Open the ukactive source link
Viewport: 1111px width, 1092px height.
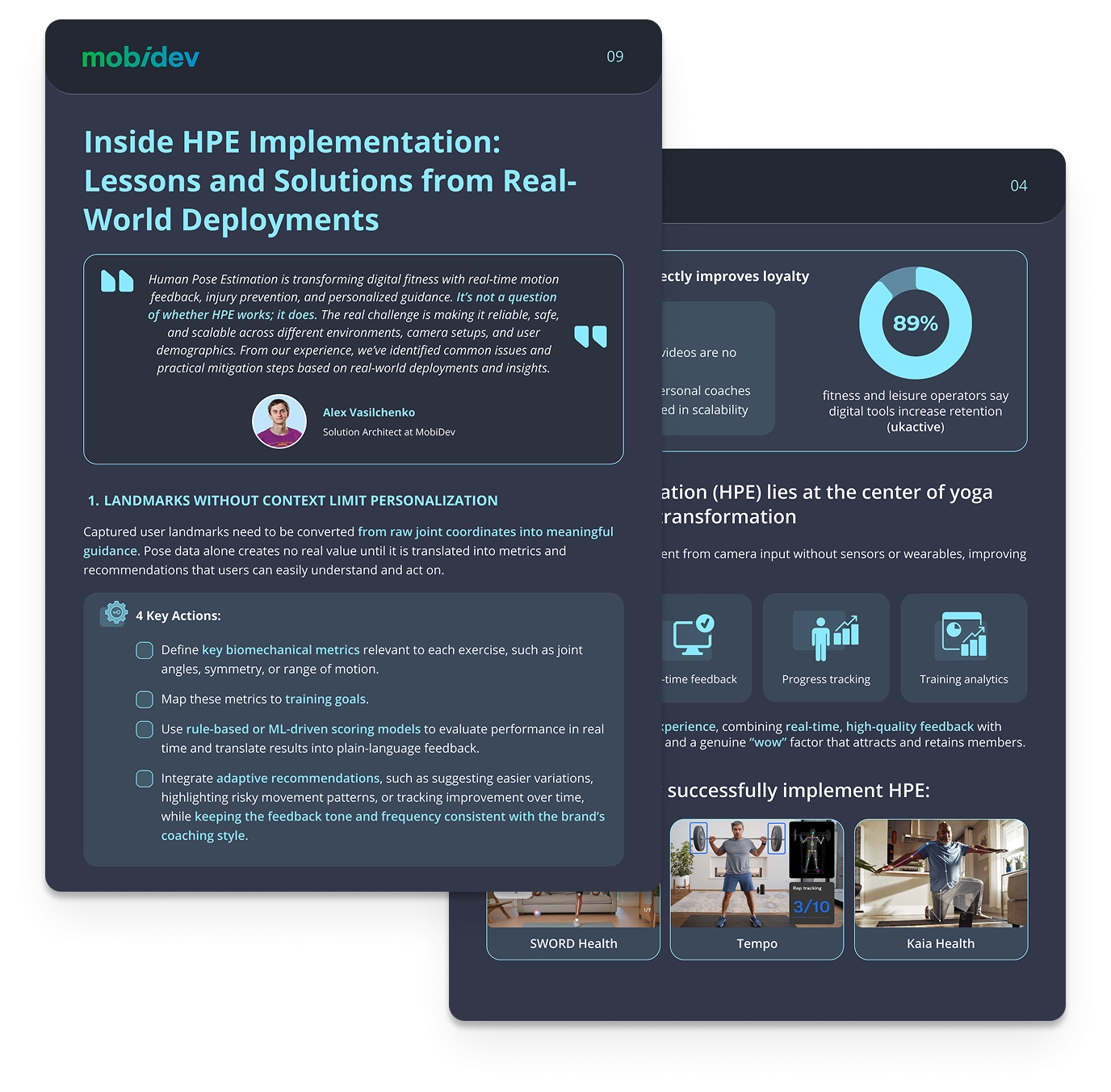tap(915, 426)
